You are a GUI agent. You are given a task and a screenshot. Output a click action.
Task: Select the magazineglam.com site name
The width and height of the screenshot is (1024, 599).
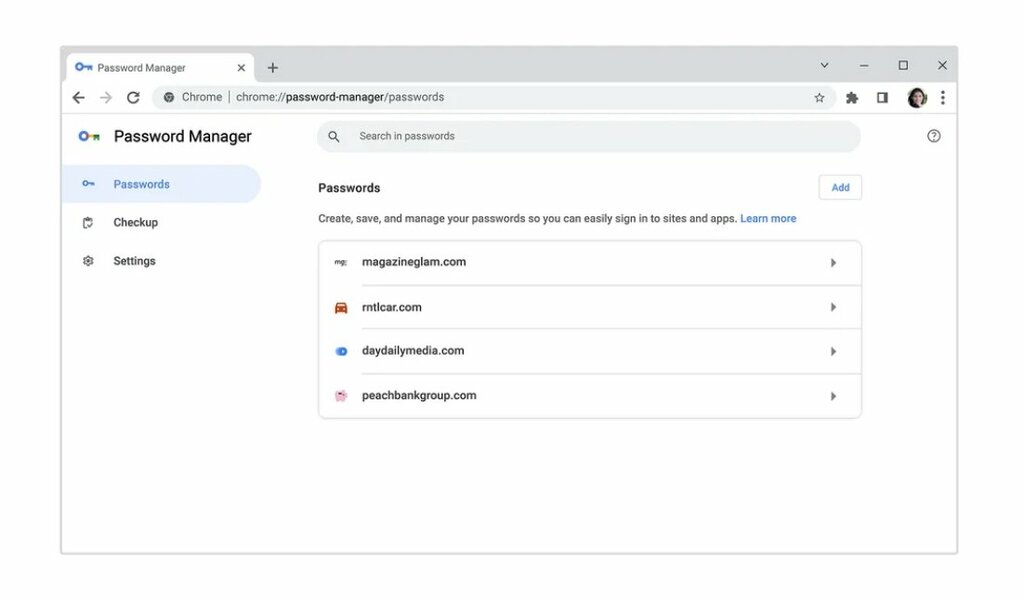[414, 262]
